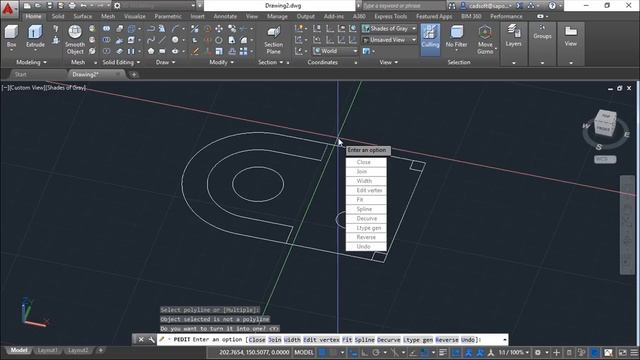Switch to the Layout1 tab
The width and height of the screenshot is (640, 360).
point(47,351)
